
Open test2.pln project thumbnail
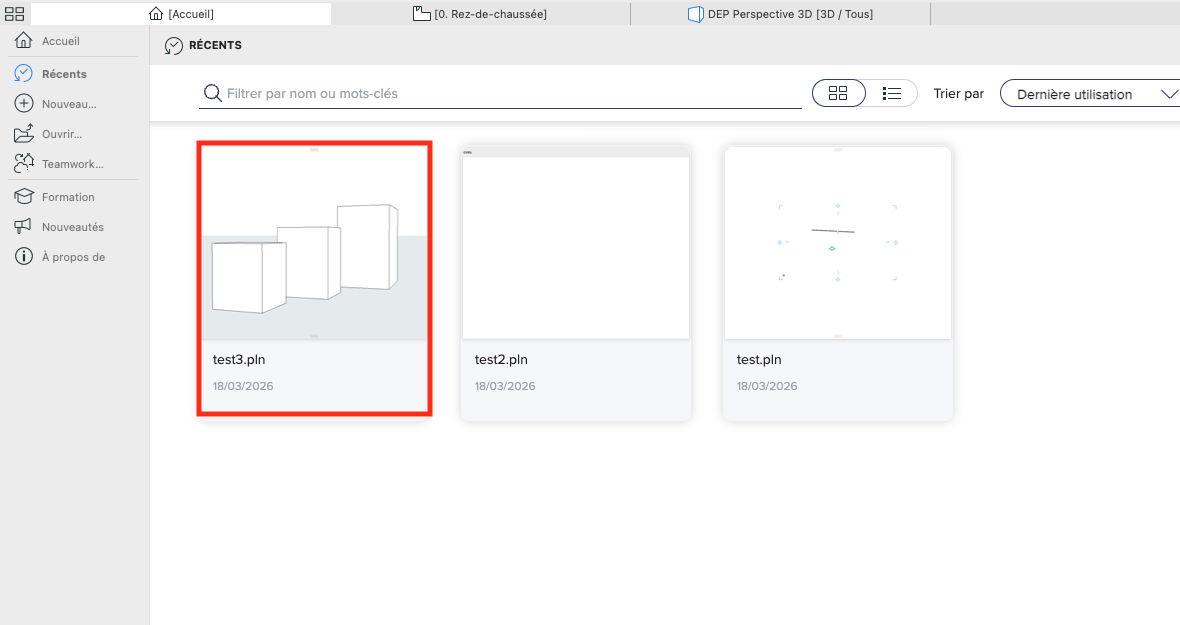point(576,242)
